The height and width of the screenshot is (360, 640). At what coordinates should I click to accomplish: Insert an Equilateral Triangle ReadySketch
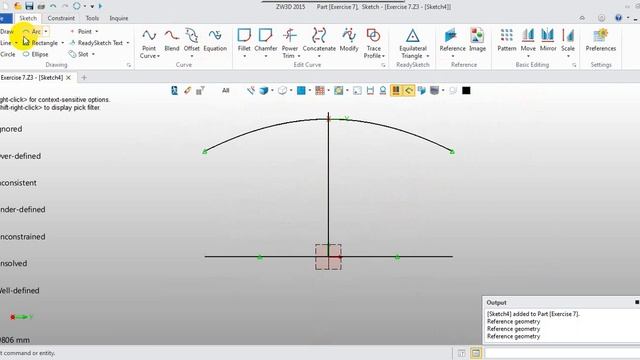tap(412, 41)
